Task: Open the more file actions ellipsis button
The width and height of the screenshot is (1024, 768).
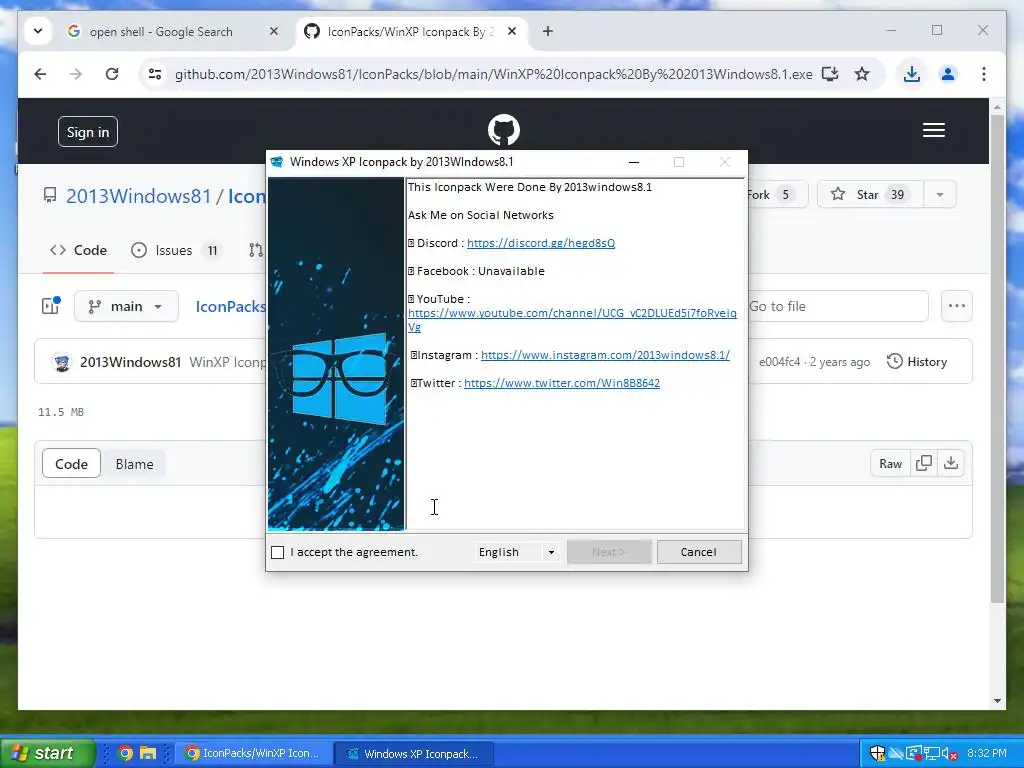Action: click(x=957, y=306)
